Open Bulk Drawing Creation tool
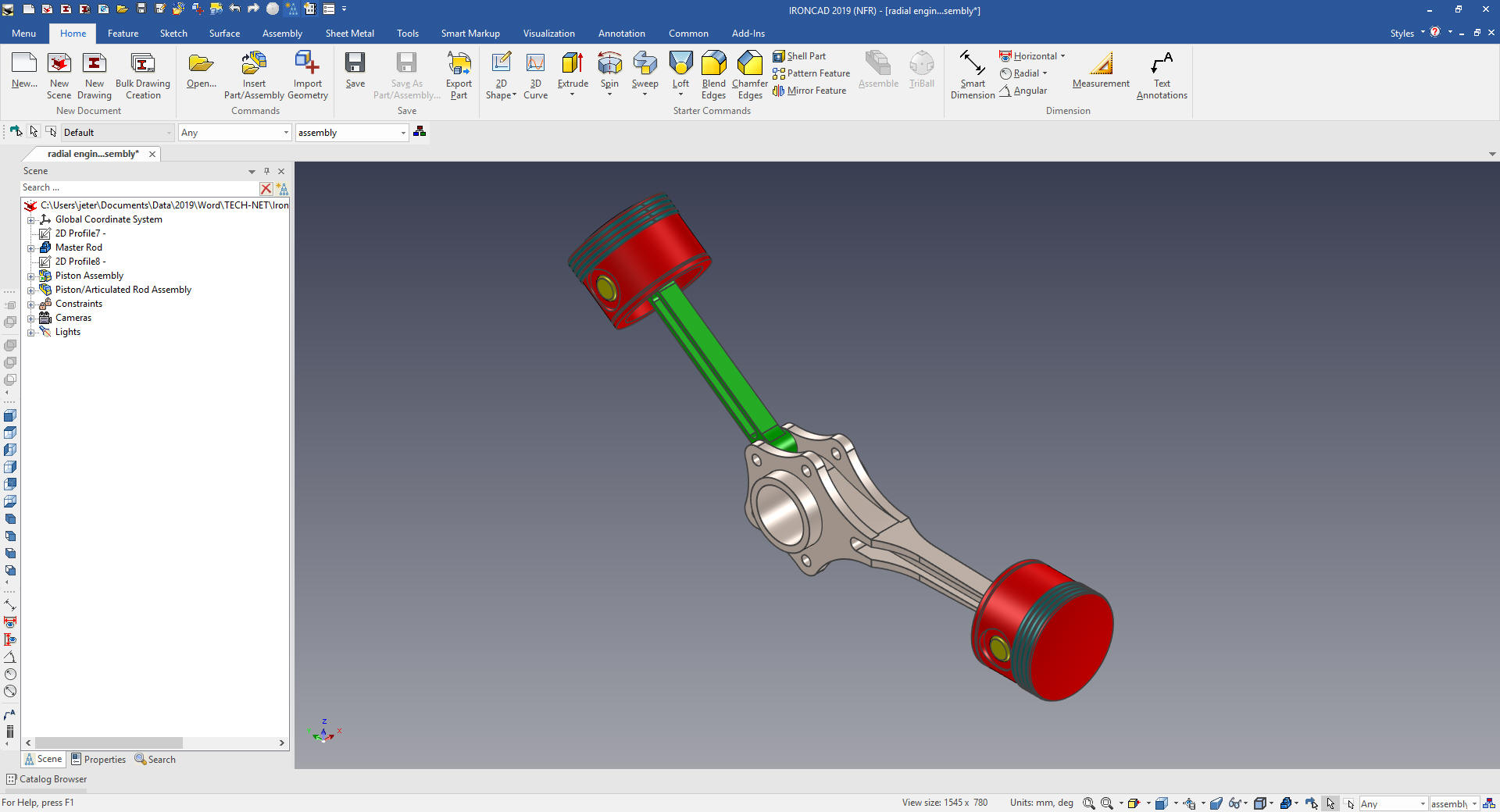 tap(143, 76)
